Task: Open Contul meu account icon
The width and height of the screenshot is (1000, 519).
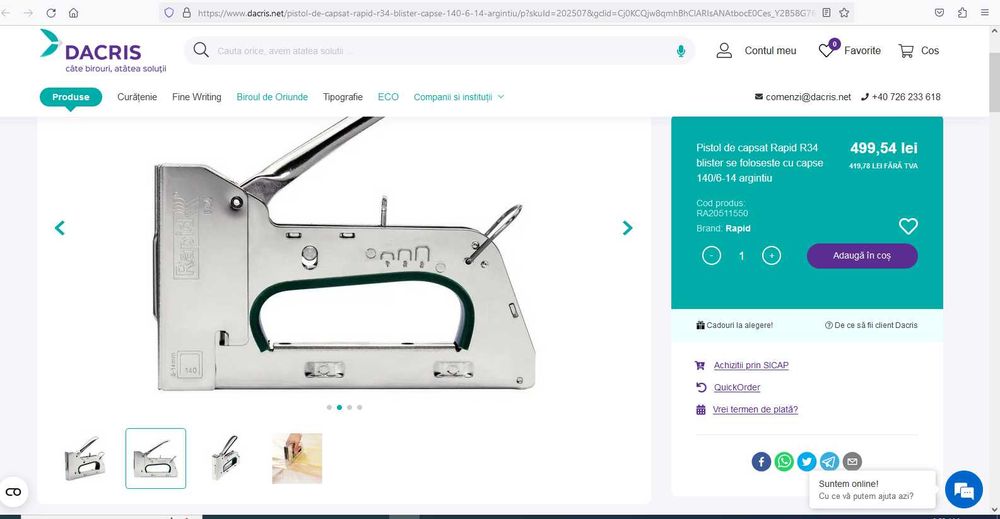Action: pos(724,50)
